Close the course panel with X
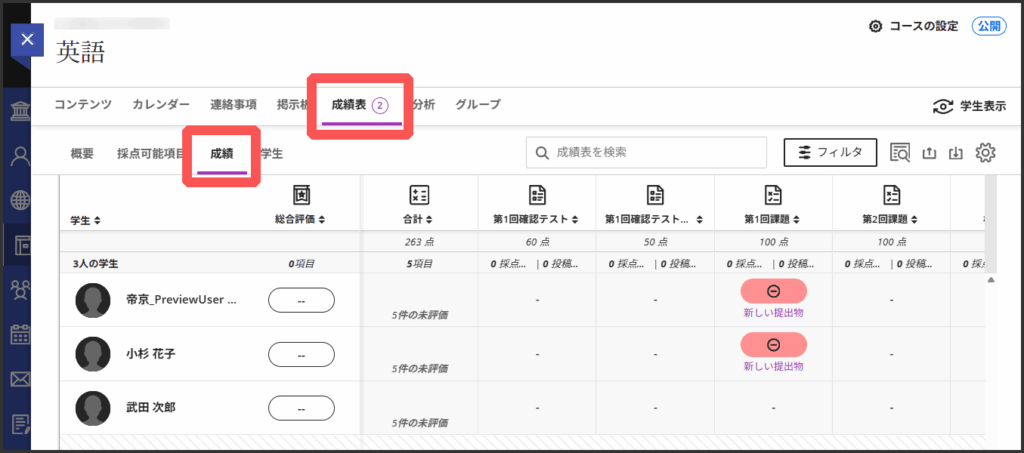The width and height of the screenshot is (1024, 453). 27,40
